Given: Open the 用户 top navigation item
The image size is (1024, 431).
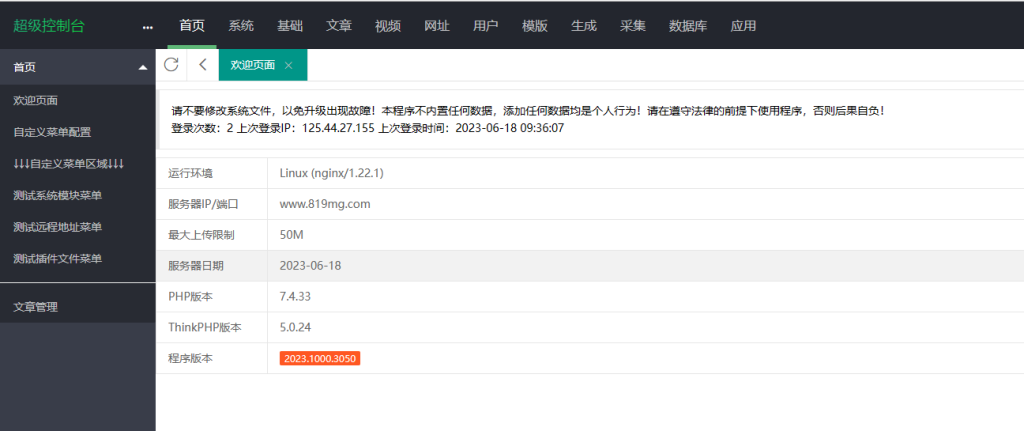Looking at the screenshot, I should coord(486,26).
